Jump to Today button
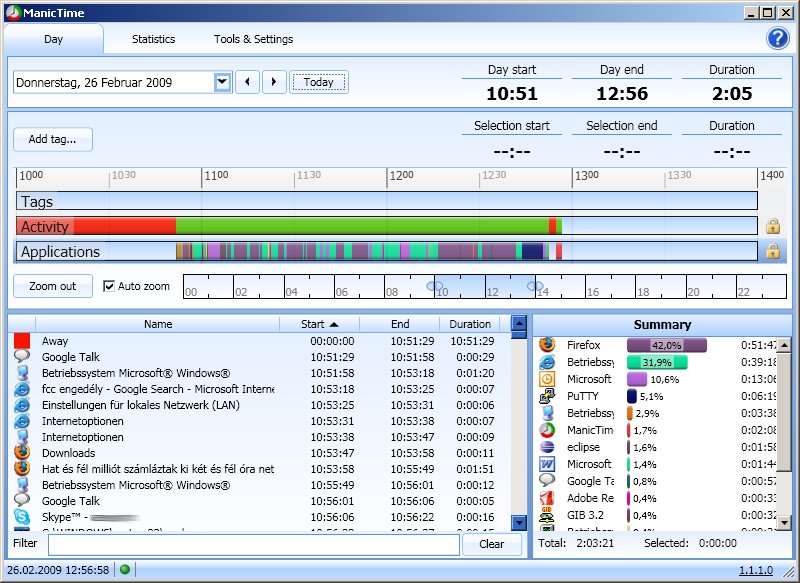 [x=319, y=82]
